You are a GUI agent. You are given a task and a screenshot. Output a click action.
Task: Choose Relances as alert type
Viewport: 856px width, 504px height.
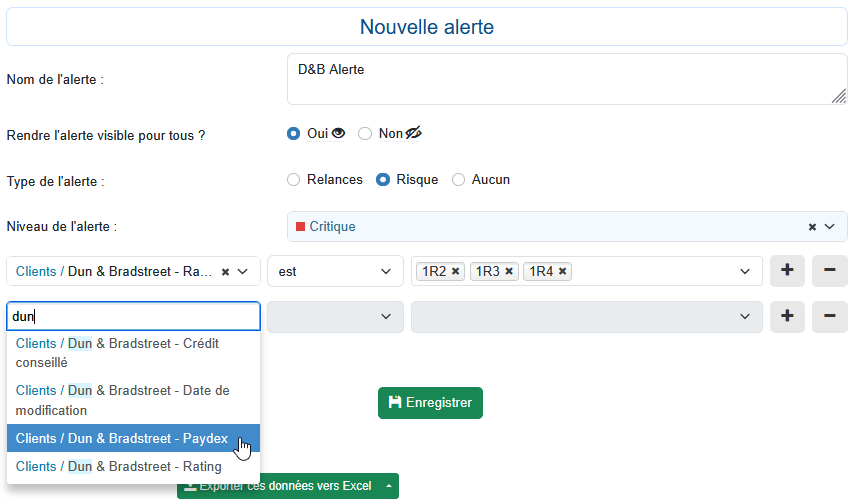[293, 180]
